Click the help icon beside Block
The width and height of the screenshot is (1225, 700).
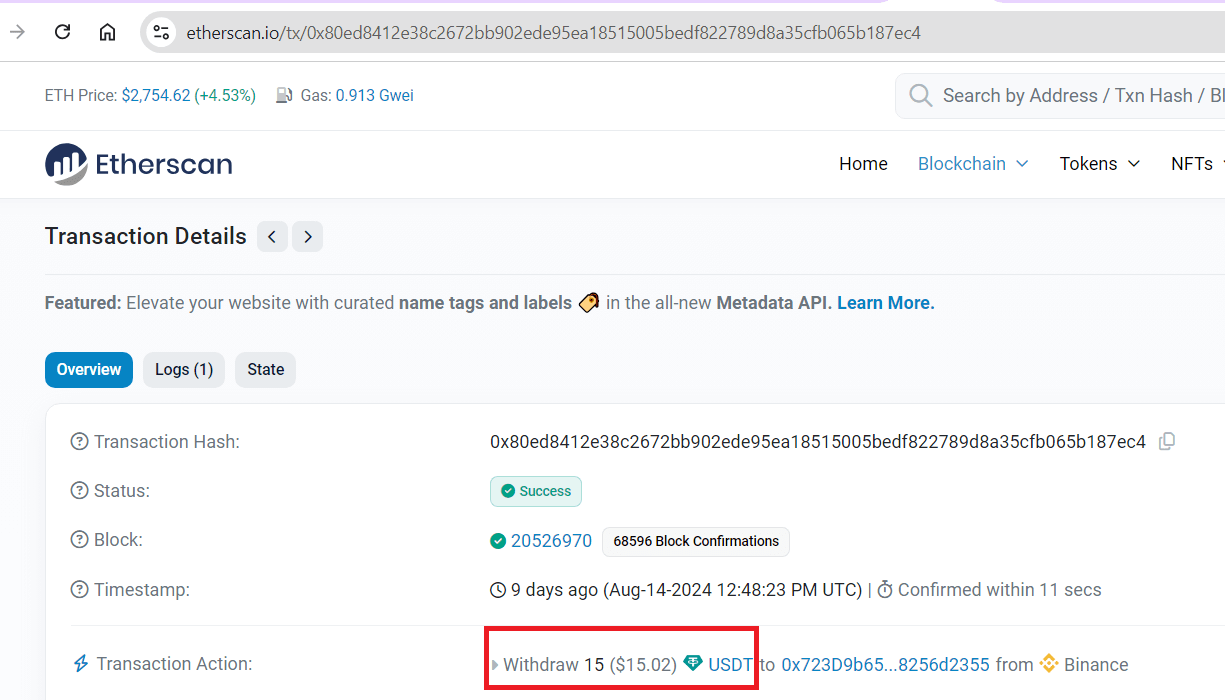click(x=79, y=540)
